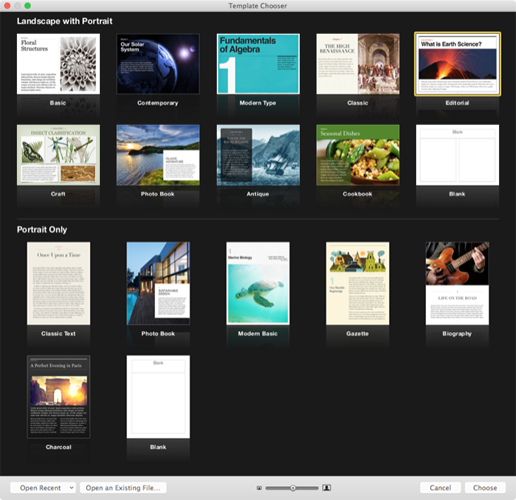Select the Gazette portrait template

coord(358,283)
